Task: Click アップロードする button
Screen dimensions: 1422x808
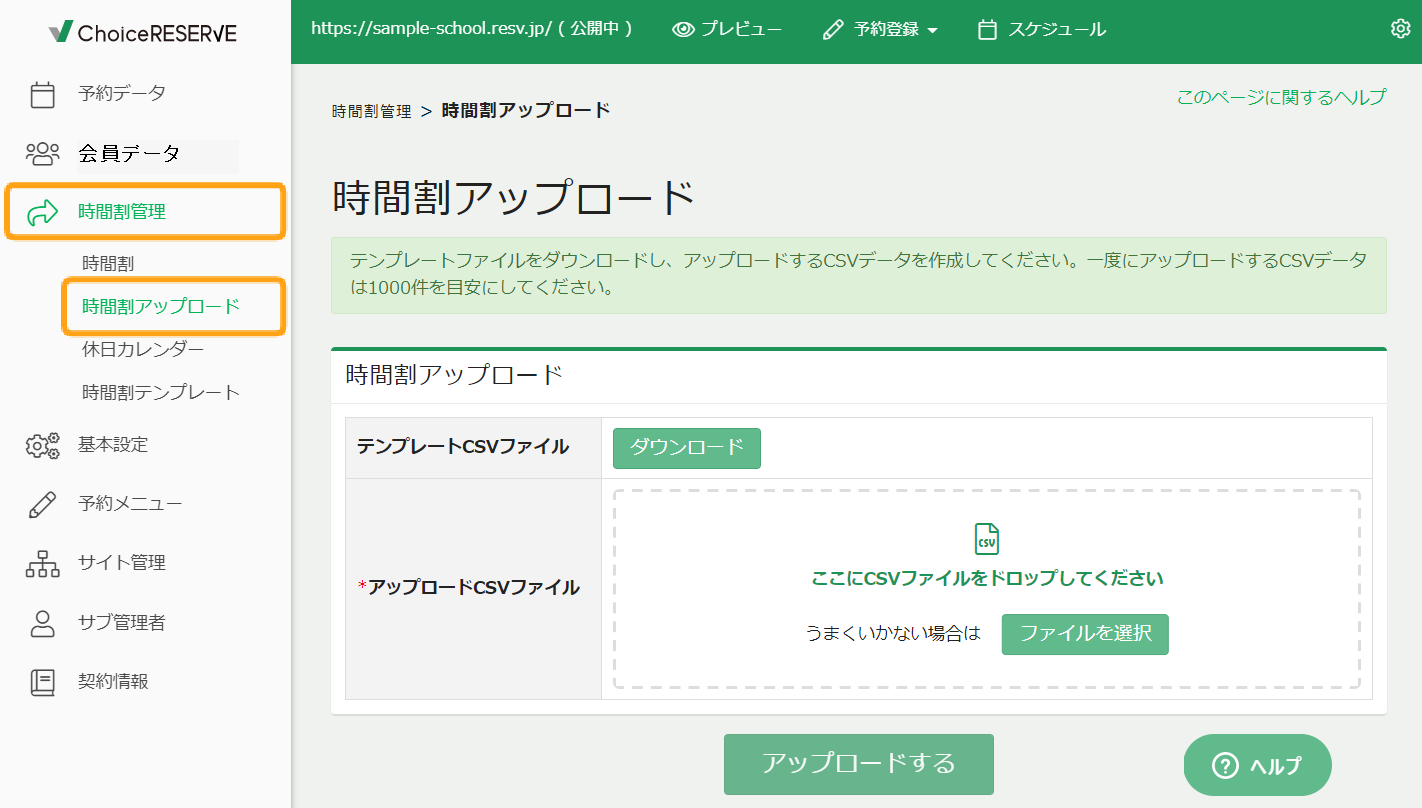Action: (x=859, y=764)
